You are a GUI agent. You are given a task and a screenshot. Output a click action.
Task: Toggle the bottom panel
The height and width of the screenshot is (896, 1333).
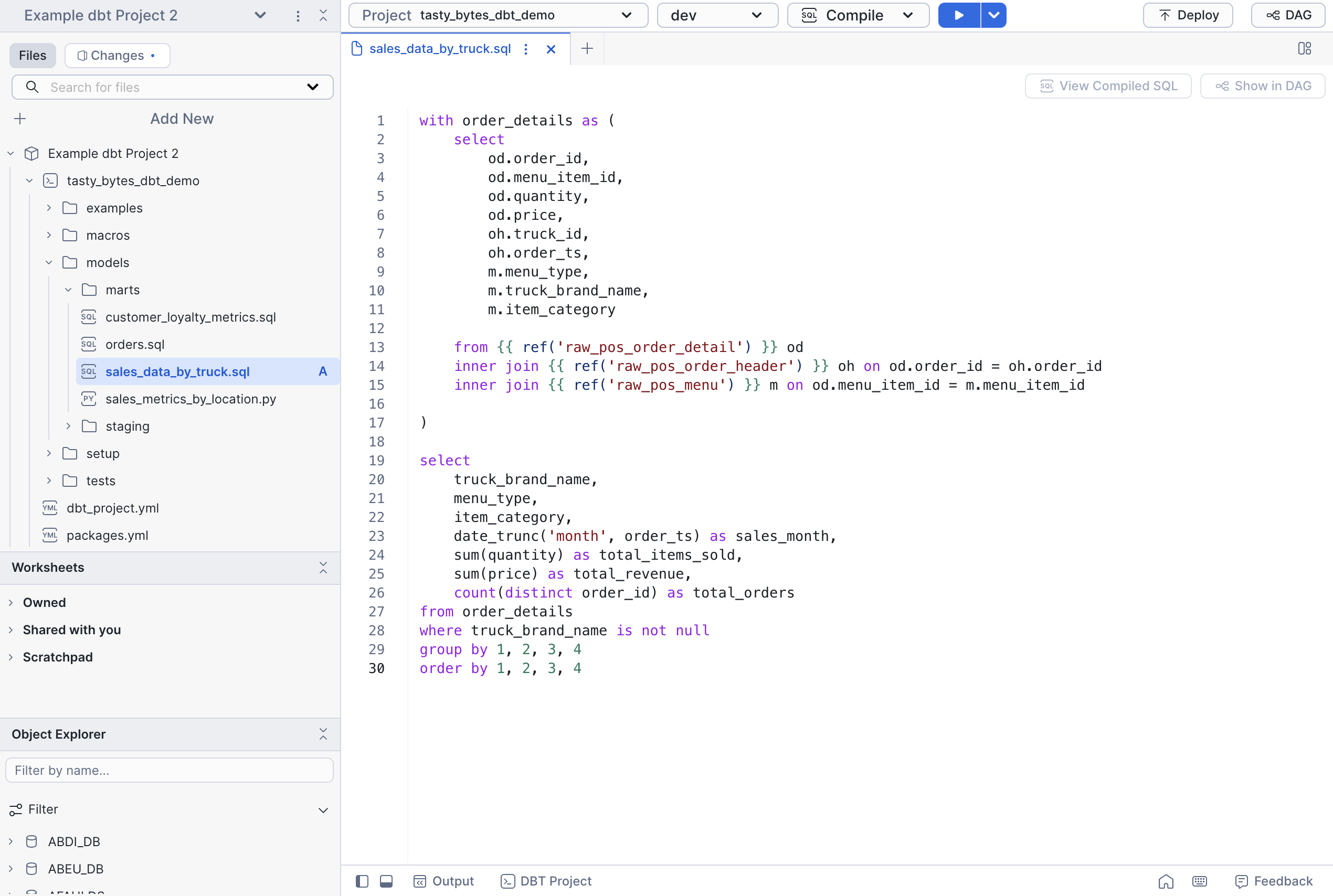(x=386, y=882)
